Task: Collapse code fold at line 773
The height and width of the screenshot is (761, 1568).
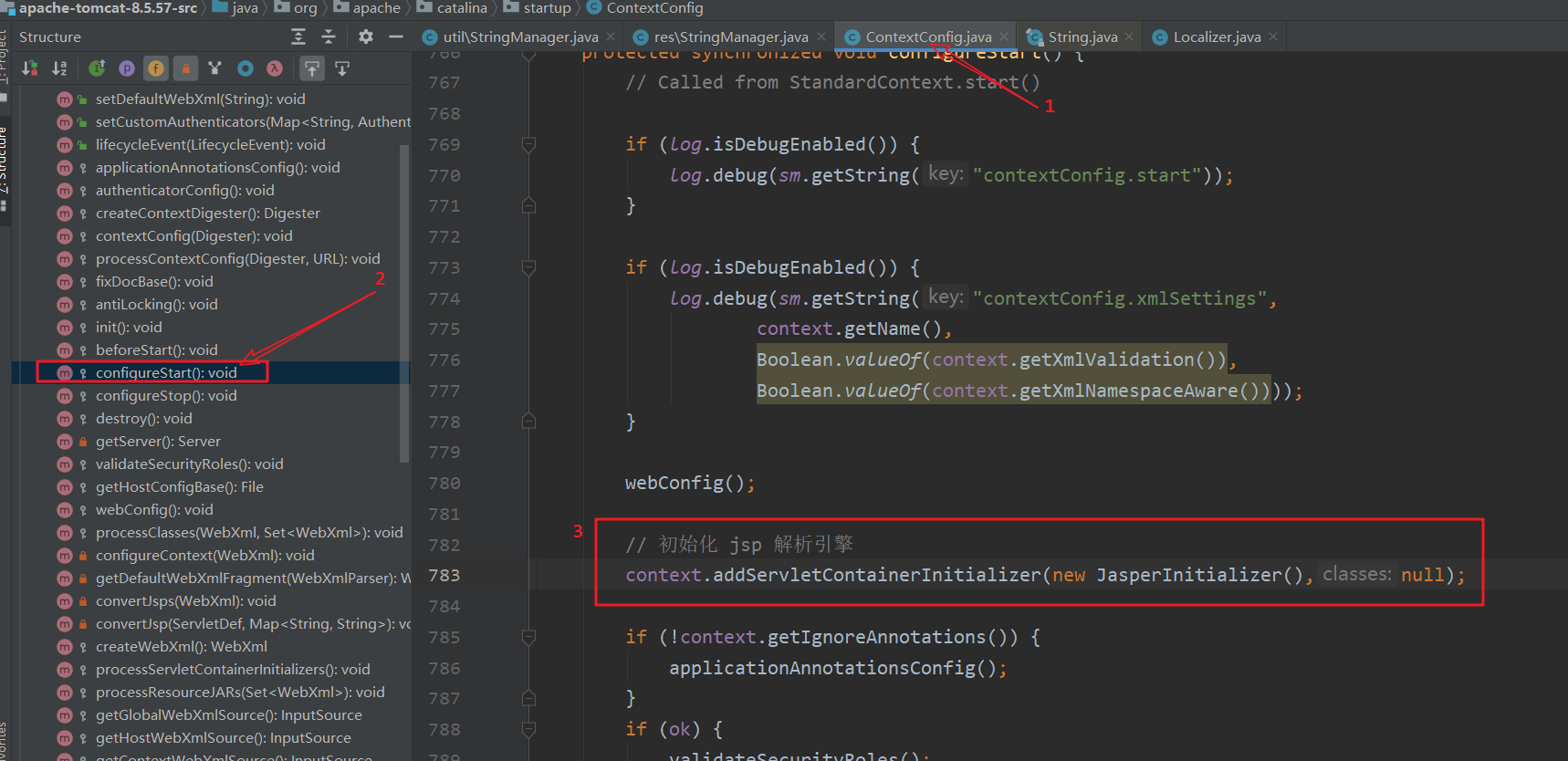Action: pos(528,267)
